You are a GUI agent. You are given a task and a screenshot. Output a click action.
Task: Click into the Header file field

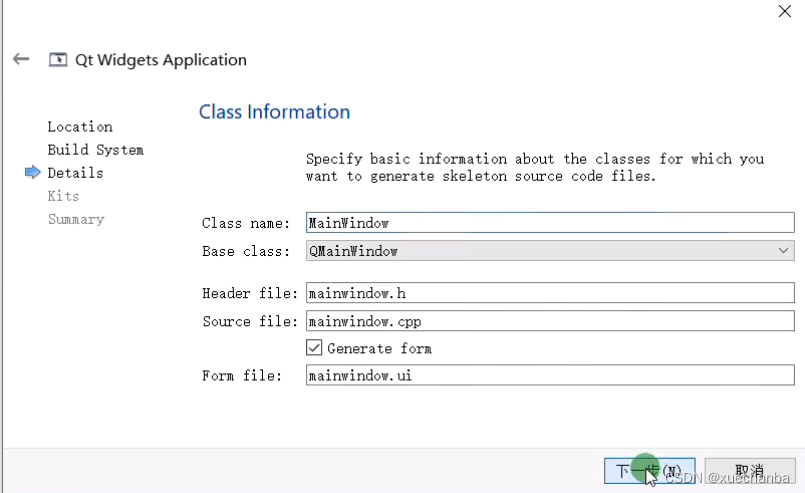click(550, 293)
